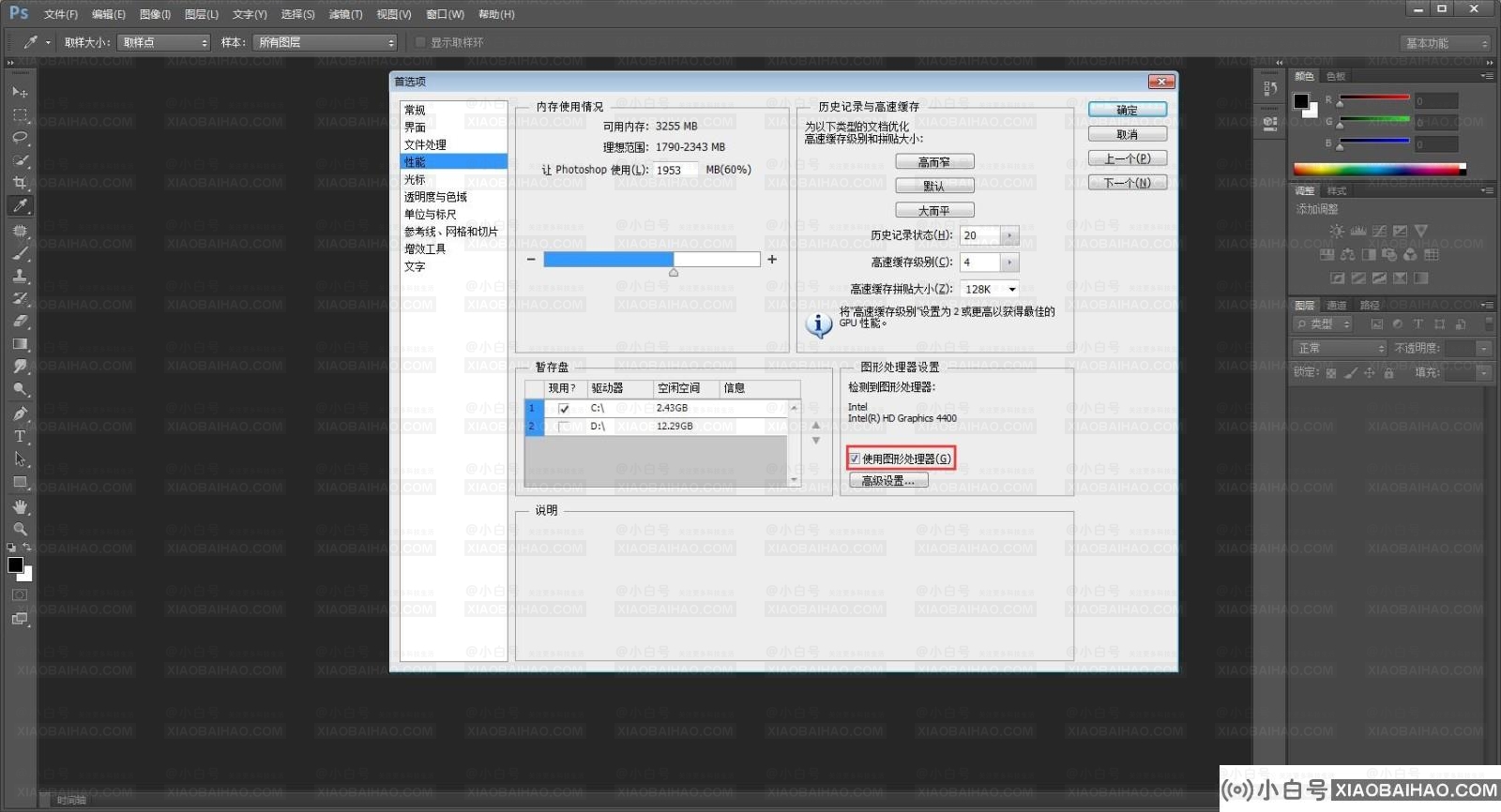Open the 正常 blend mode dropdown
This screenshot has width=1501, height=812.
tap(1341, 348)
